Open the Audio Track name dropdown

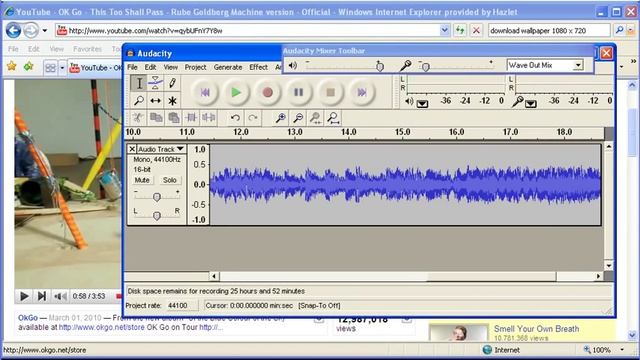click(x=161, y=149)
